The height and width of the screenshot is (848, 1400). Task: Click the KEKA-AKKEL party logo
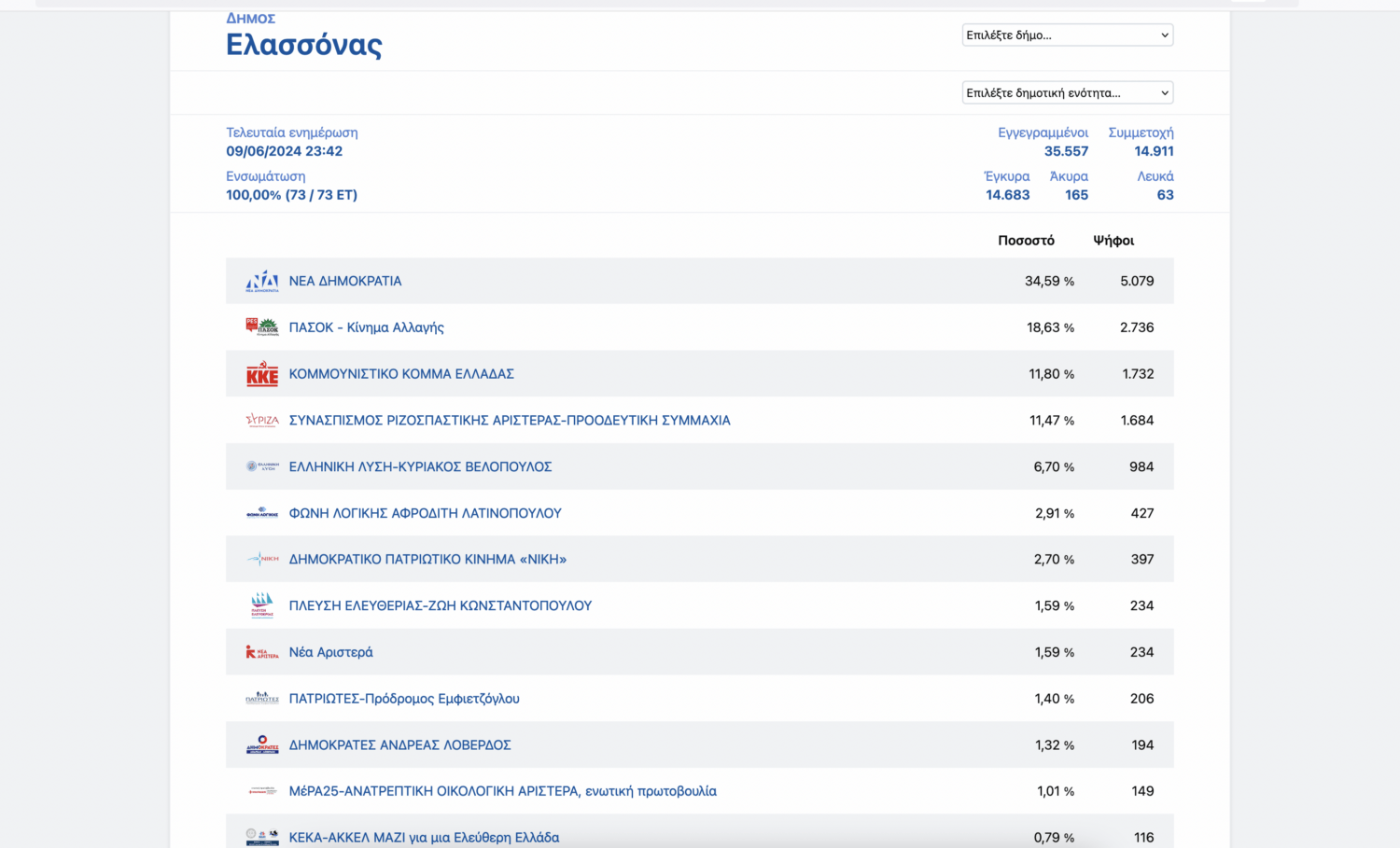262,837
